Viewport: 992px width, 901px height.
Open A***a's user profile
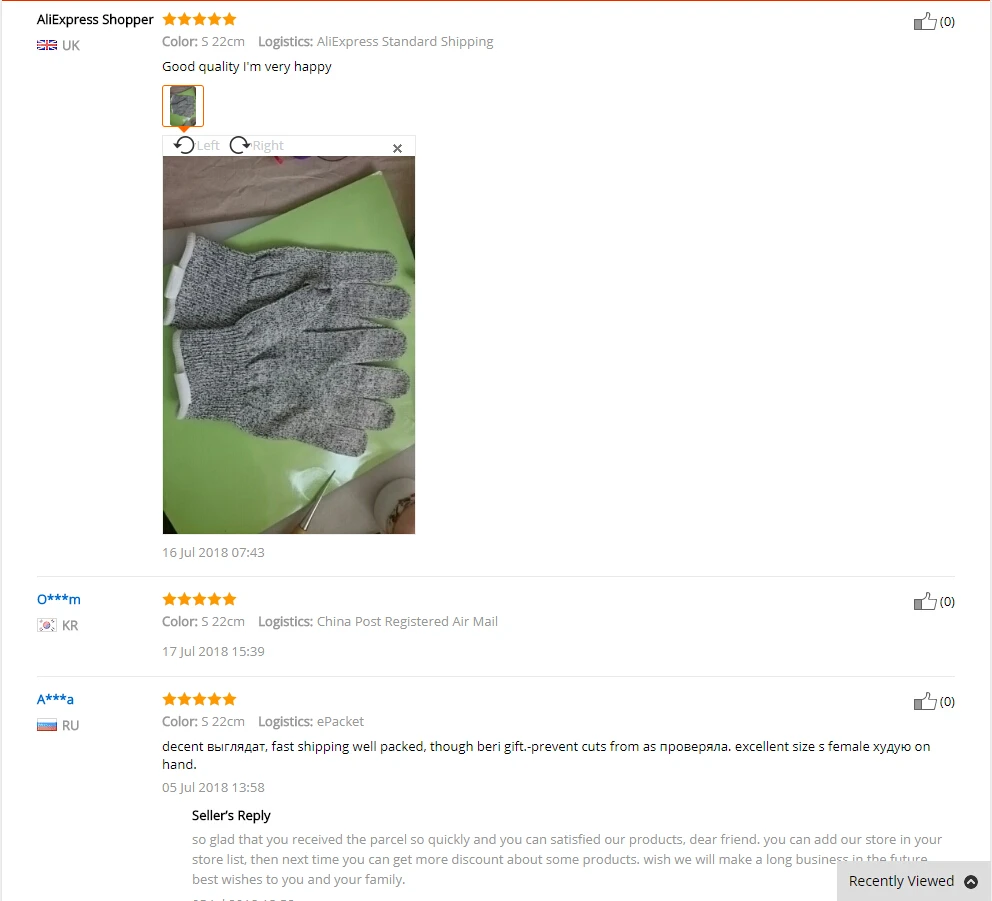point(55,699)
